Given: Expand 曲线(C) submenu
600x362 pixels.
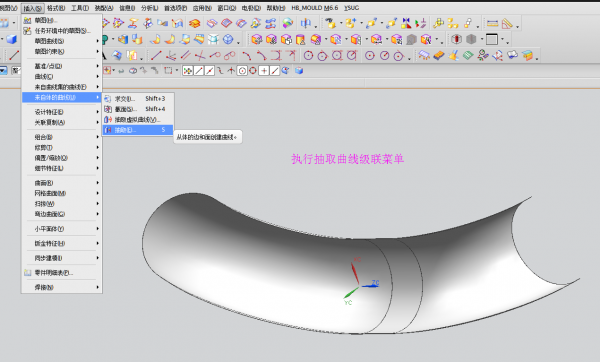Looking at the screenshot, I should (61, 77).
